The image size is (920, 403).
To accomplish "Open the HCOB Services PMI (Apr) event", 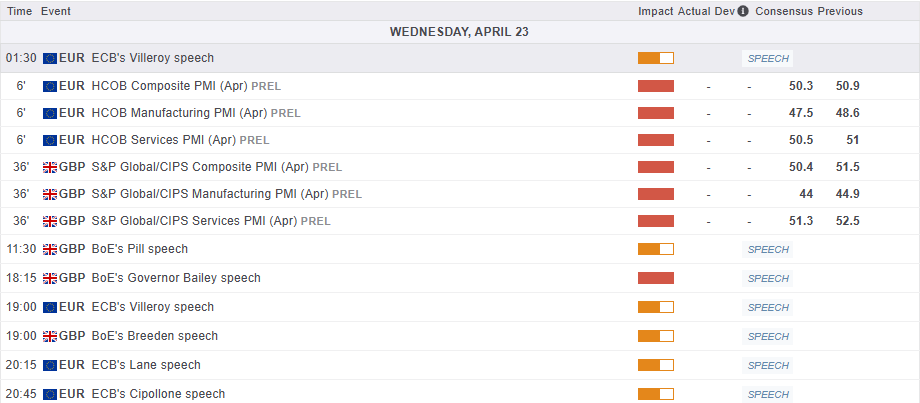I will 165,140.
